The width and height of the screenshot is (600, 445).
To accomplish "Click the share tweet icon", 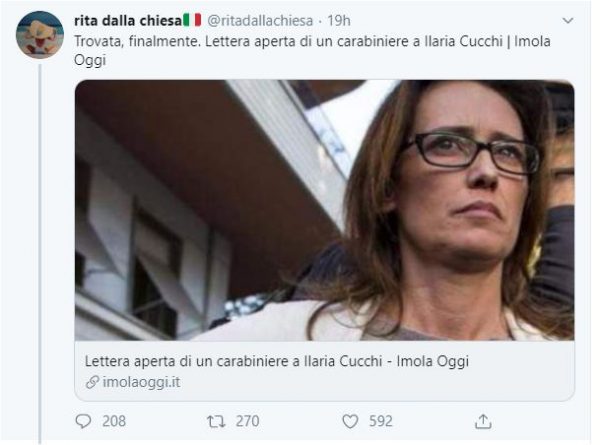I will [483, 421].
